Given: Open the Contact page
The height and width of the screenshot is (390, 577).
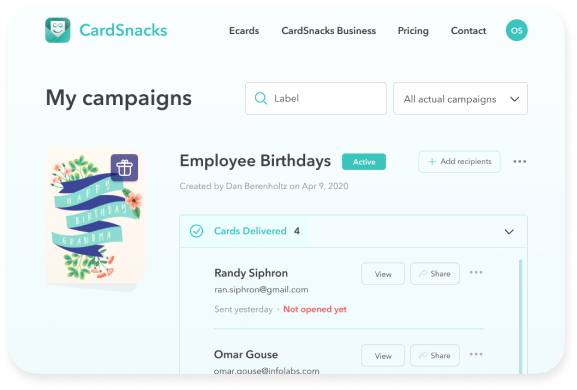Looking at the screenshot, I should point(468,31).
